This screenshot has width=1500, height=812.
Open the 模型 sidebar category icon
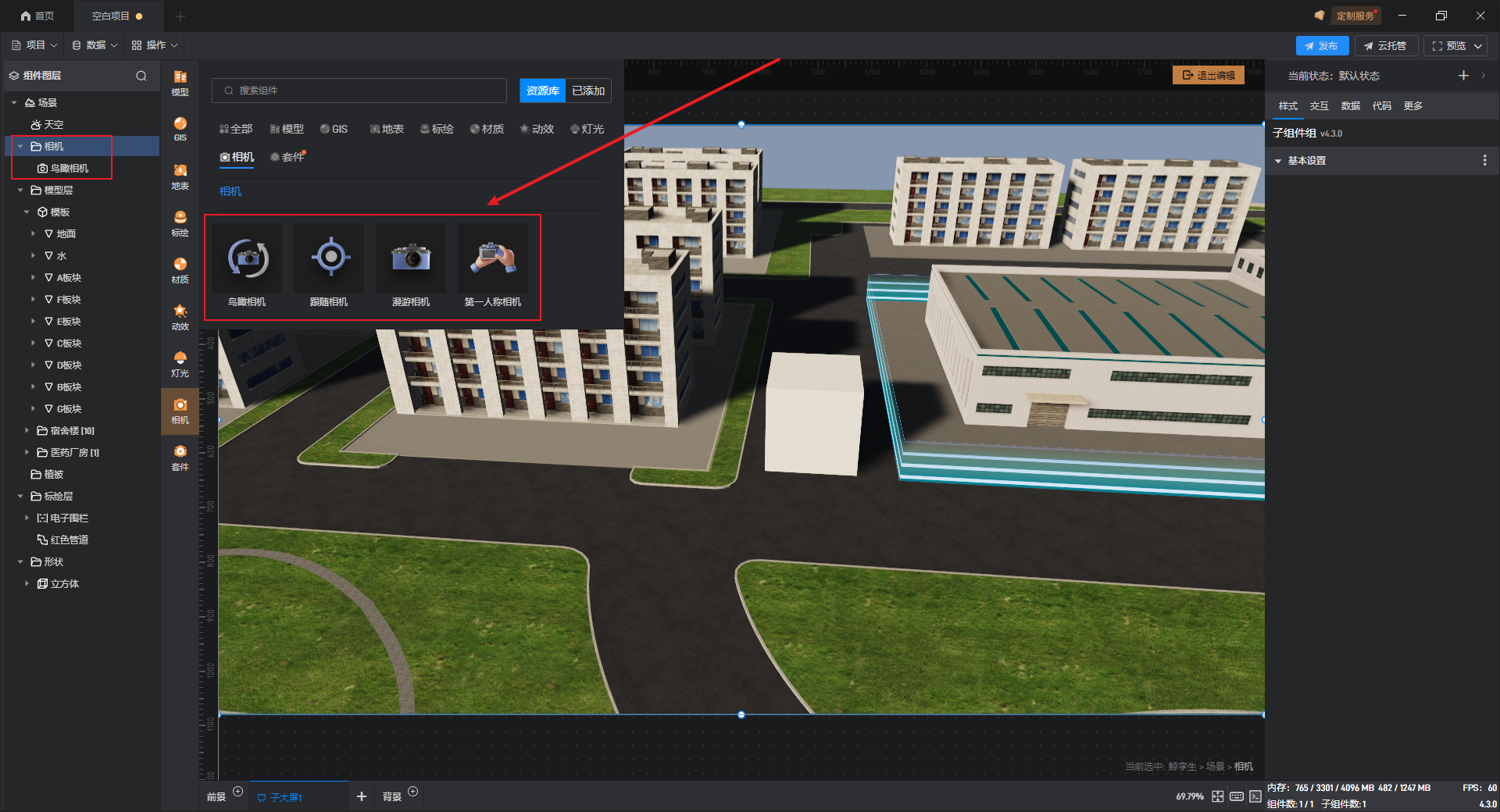(180, 82)
